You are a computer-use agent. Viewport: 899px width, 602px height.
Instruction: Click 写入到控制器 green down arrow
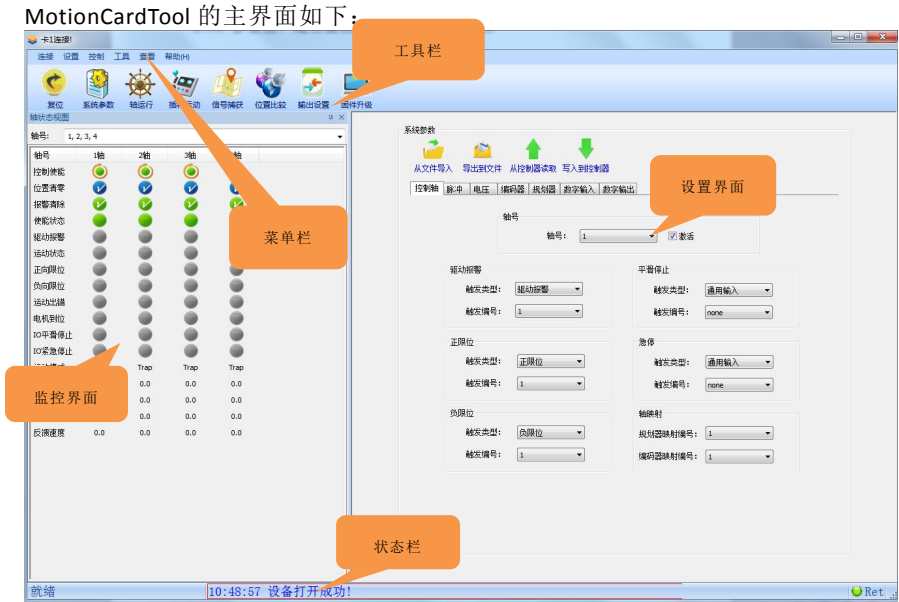[x=586, y=151]
